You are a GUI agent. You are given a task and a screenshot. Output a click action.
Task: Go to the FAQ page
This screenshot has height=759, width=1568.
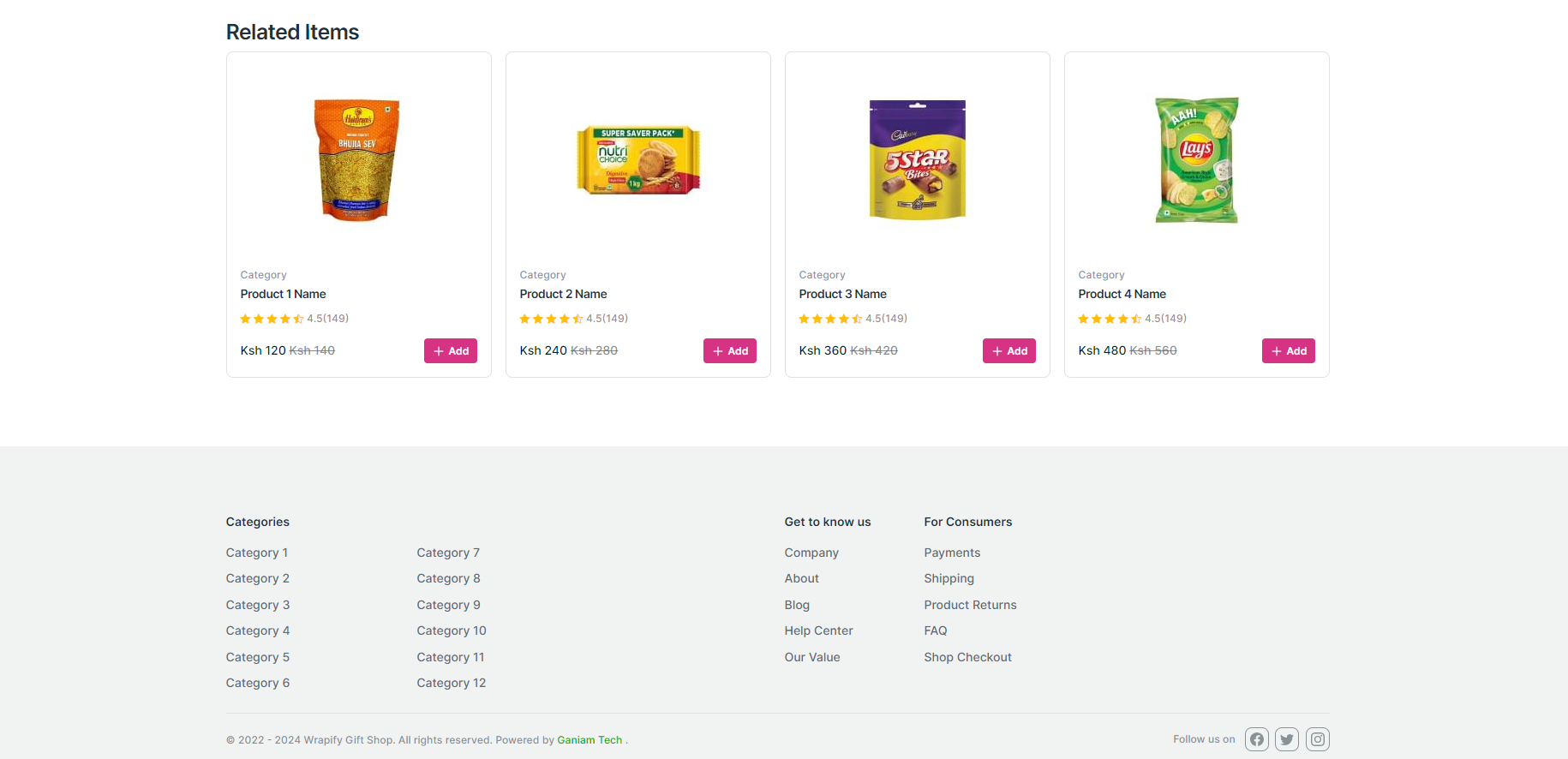coord(936,631)
